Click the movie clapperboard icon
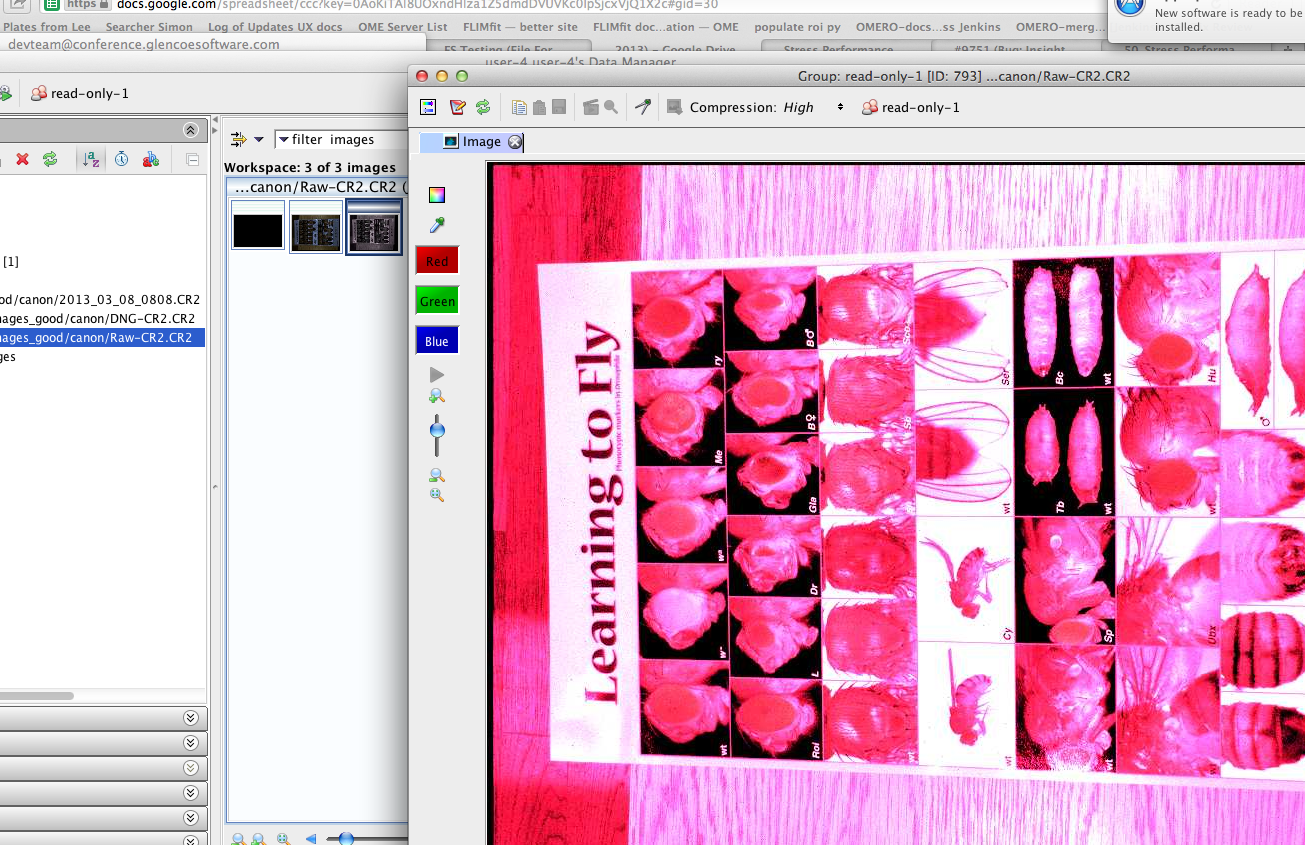Image resolution: width=1305 pixels, height=845 pixels. [590, 107]
